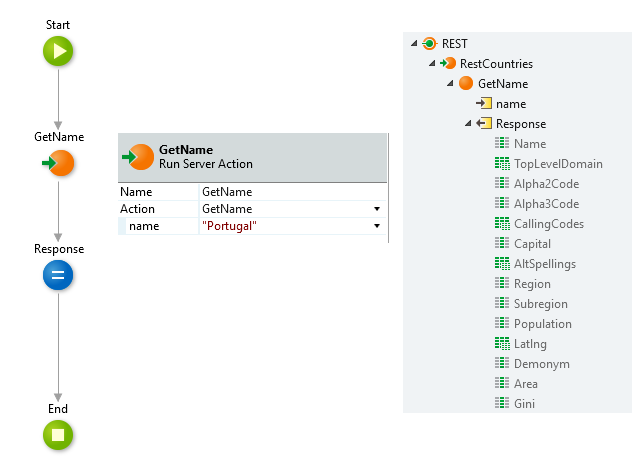
Task: Click the RestCountries API icon
Action: (448, 64)
